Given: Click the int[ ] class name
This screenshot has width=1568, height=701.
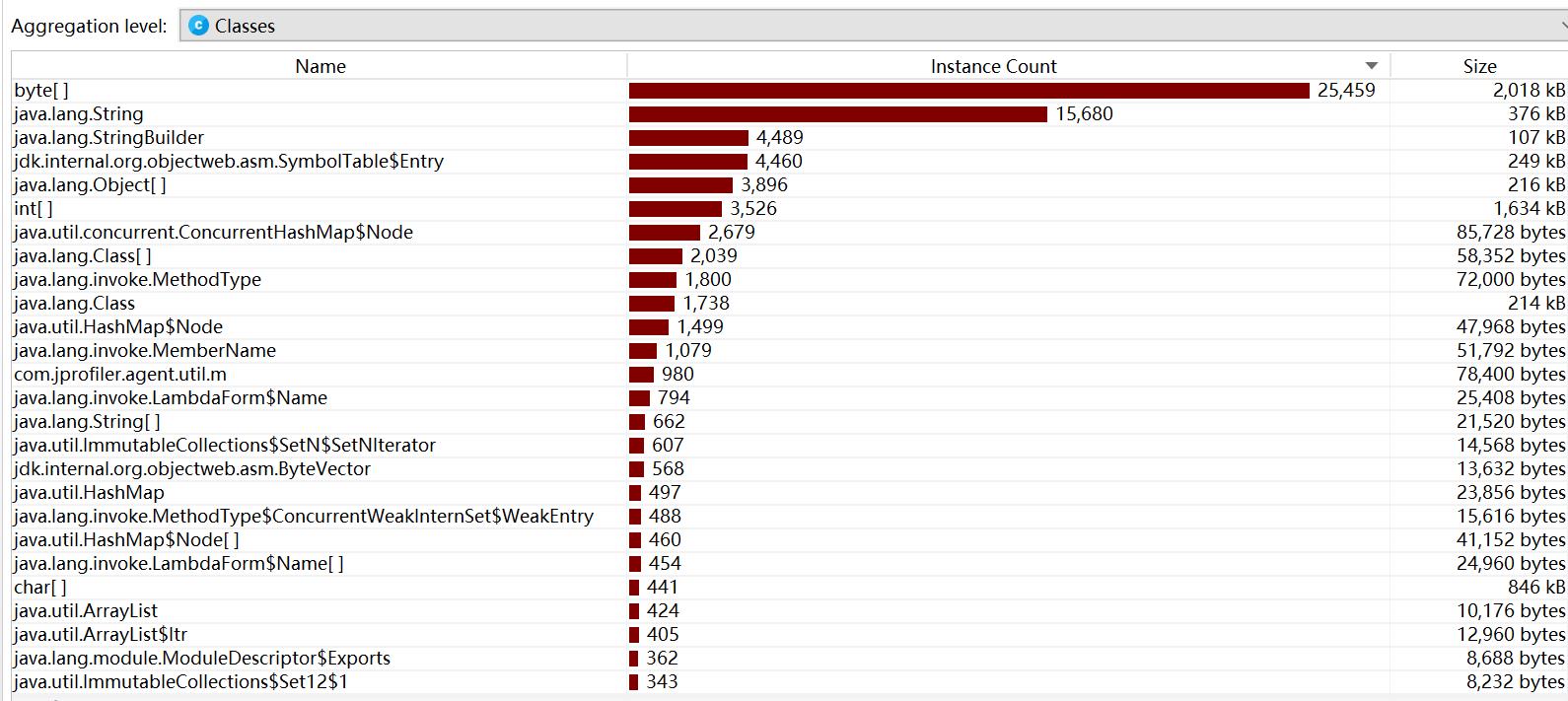Looking at the screenshot, I should pos(34,208).
